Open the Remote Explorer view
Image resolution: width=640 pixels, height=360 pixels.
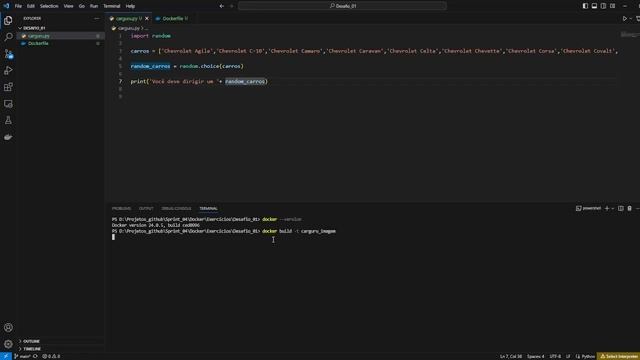tap(8, 104)
